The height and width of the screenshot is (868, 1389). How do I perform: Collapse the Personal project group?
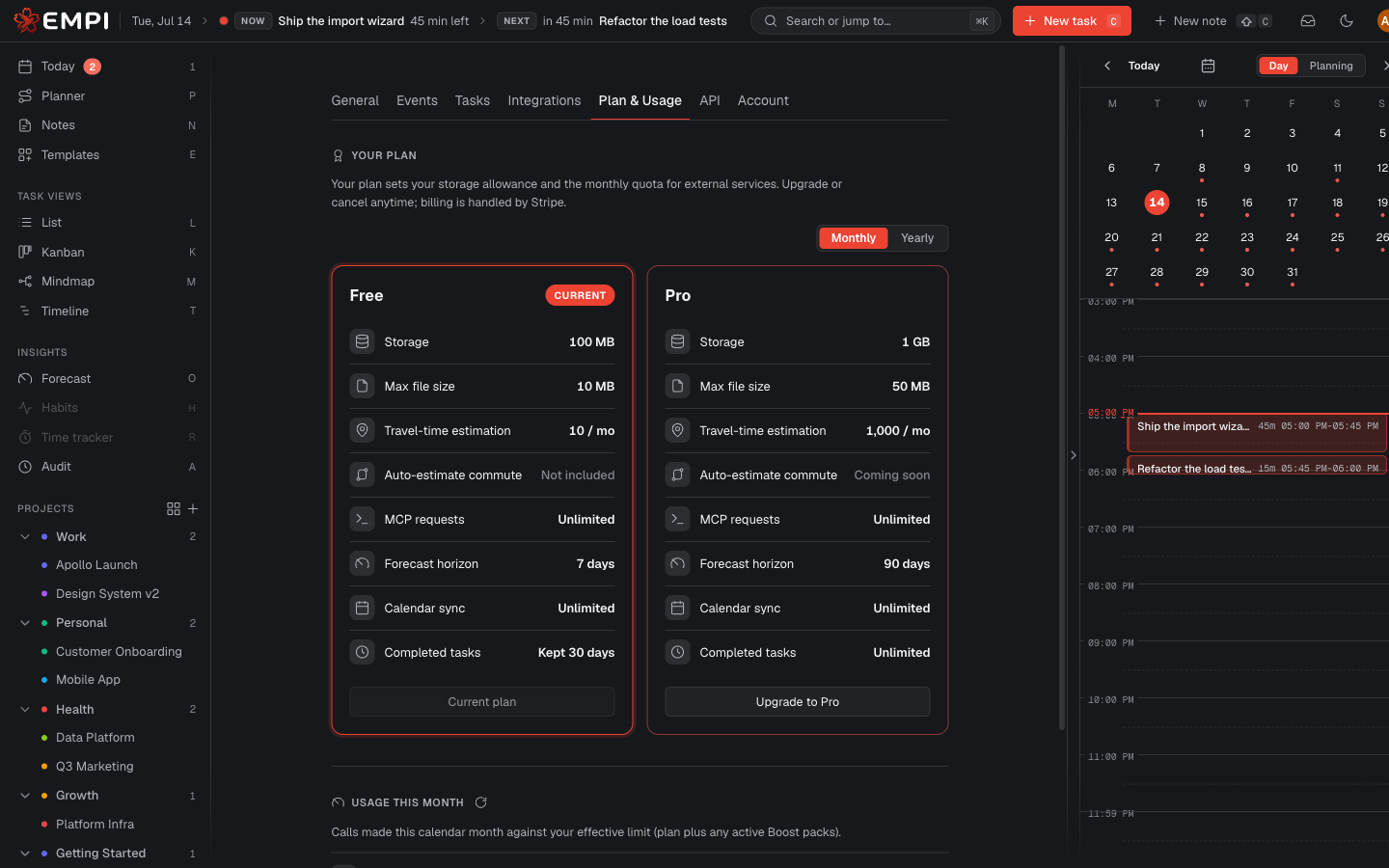[25, 623]
